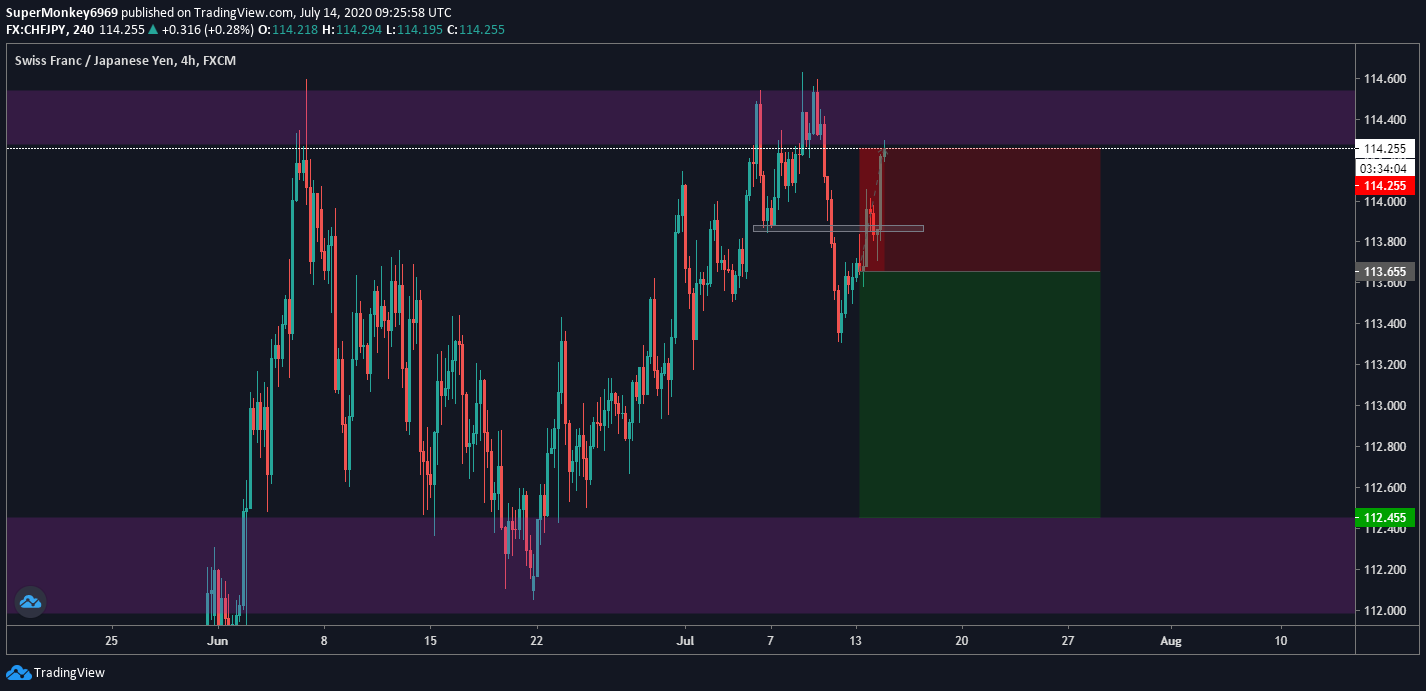Click the 03:34:04 countdown timer label
This screenshot has height=691, width=1426.
[1384, 168]
